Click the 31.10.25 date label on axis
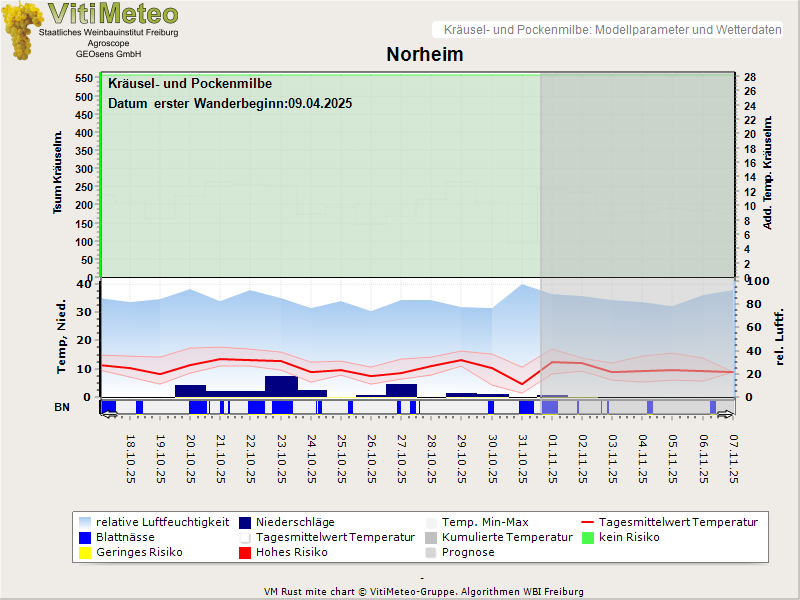This screenshot has height=600, width=800. tap(523, 458)
